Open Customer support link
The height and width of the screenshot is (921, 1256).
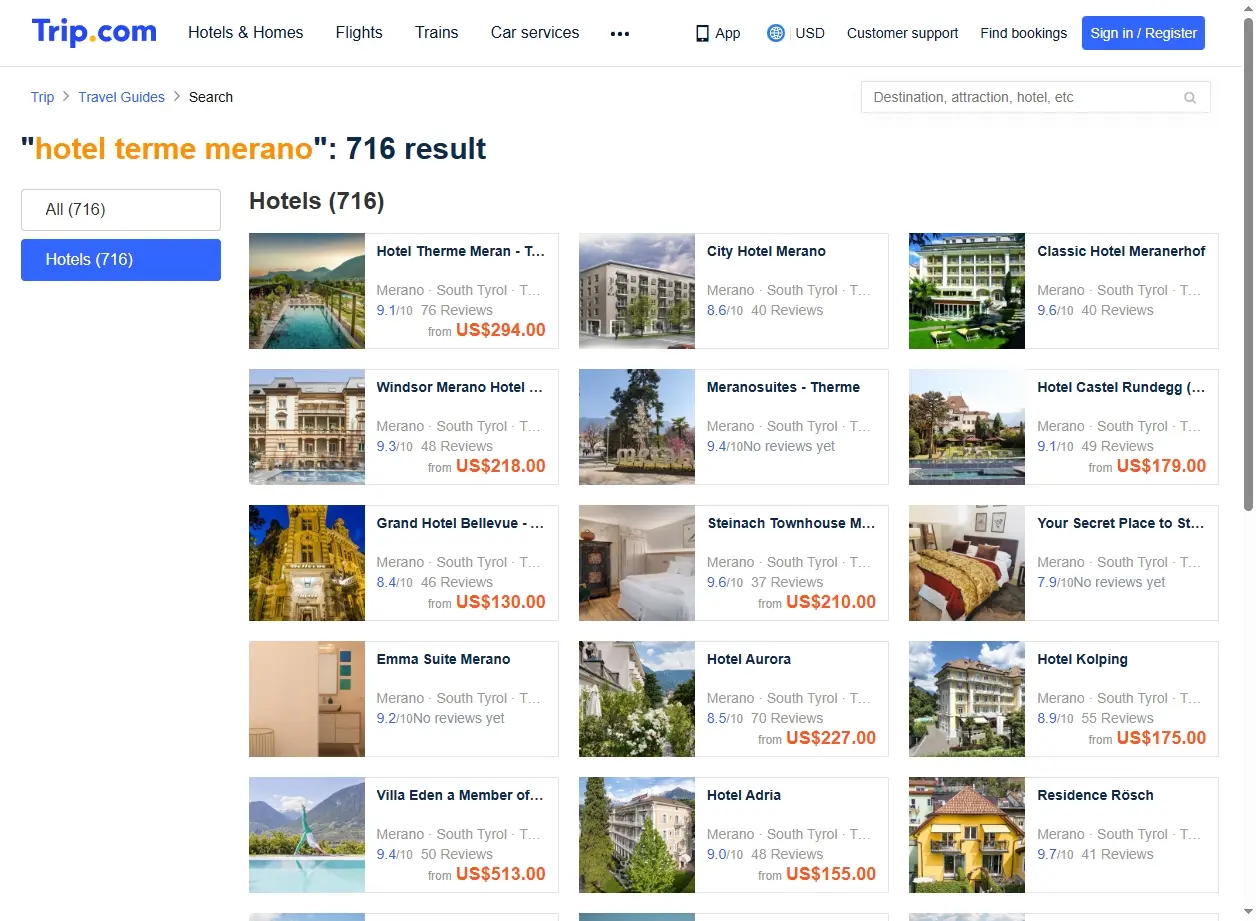click(902, 33)
